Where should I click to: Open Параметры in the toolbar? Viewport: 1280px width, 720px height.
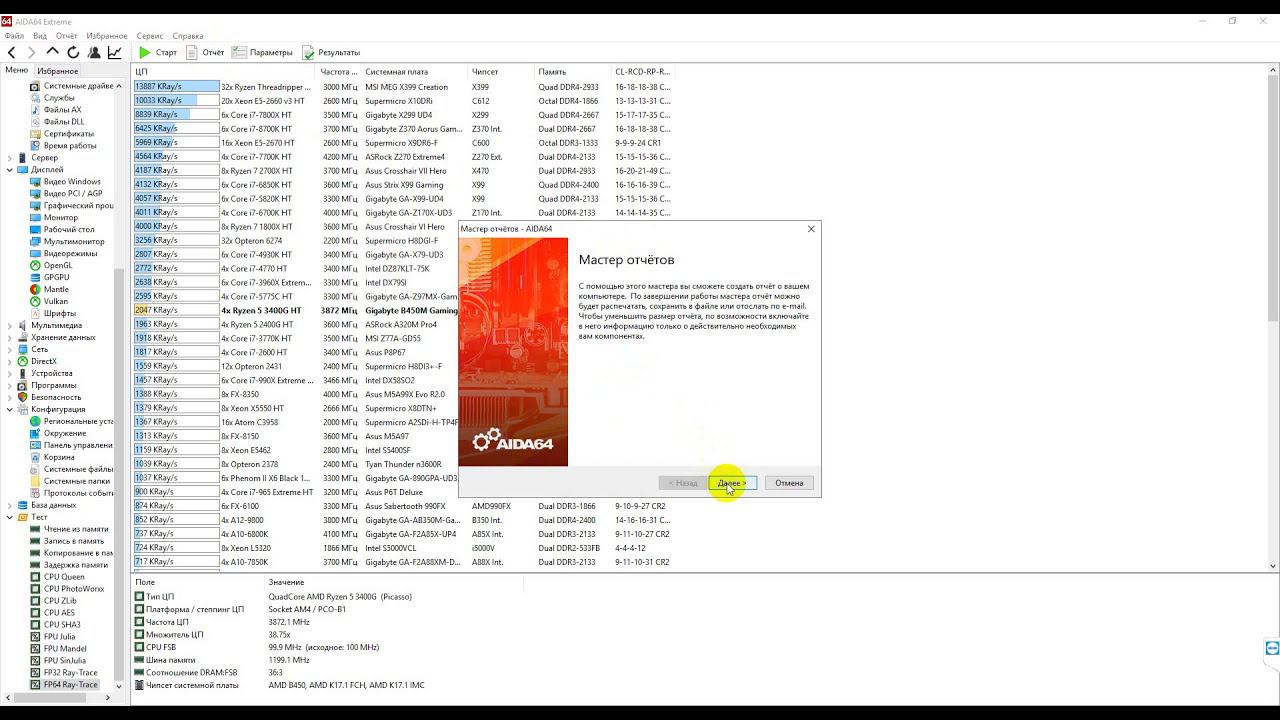262,52
